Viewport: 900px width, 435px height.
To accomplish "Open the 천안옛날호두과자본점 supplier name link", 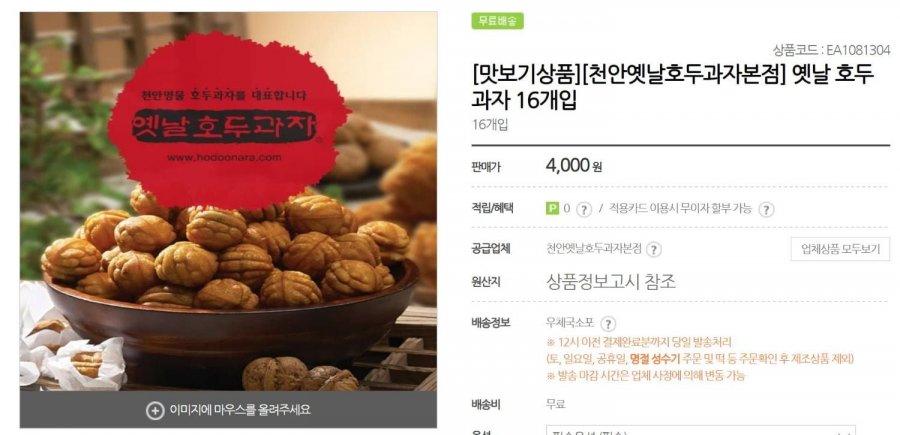I will click(593, 249).
